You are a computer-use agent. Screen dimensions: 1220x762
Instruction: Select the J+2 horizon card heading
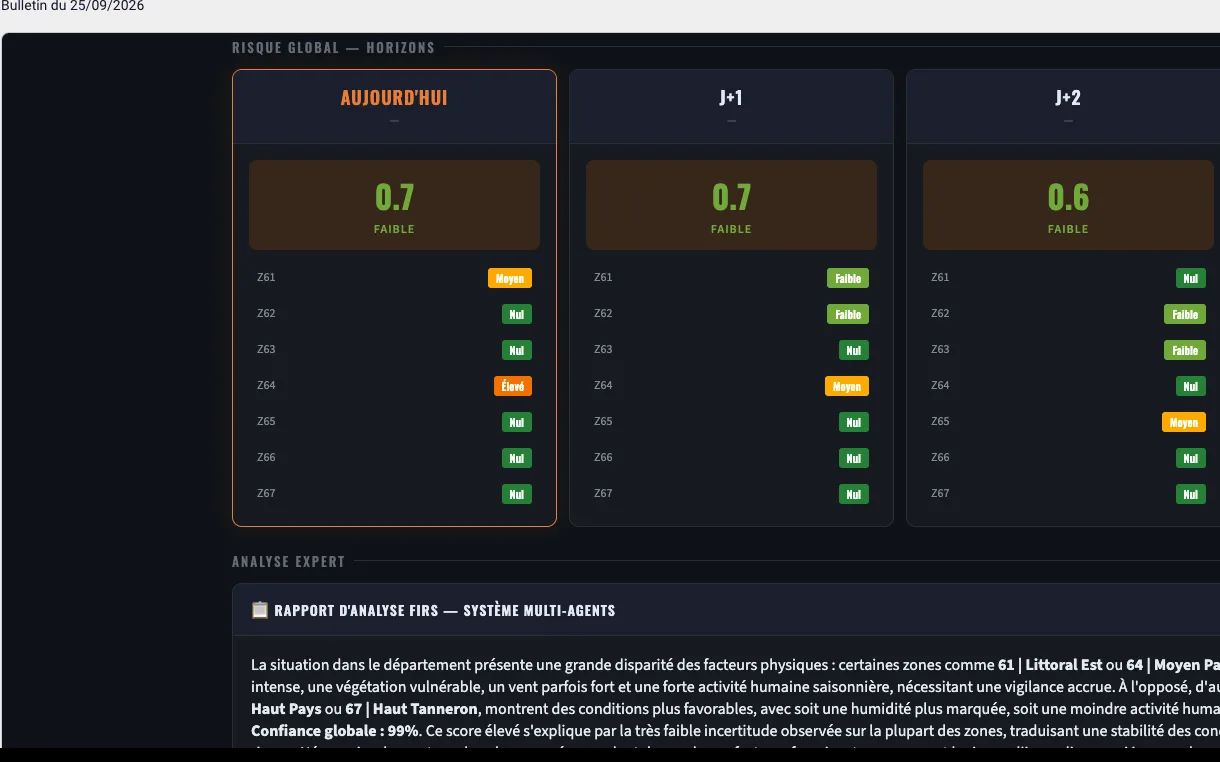coord(1068,98)
